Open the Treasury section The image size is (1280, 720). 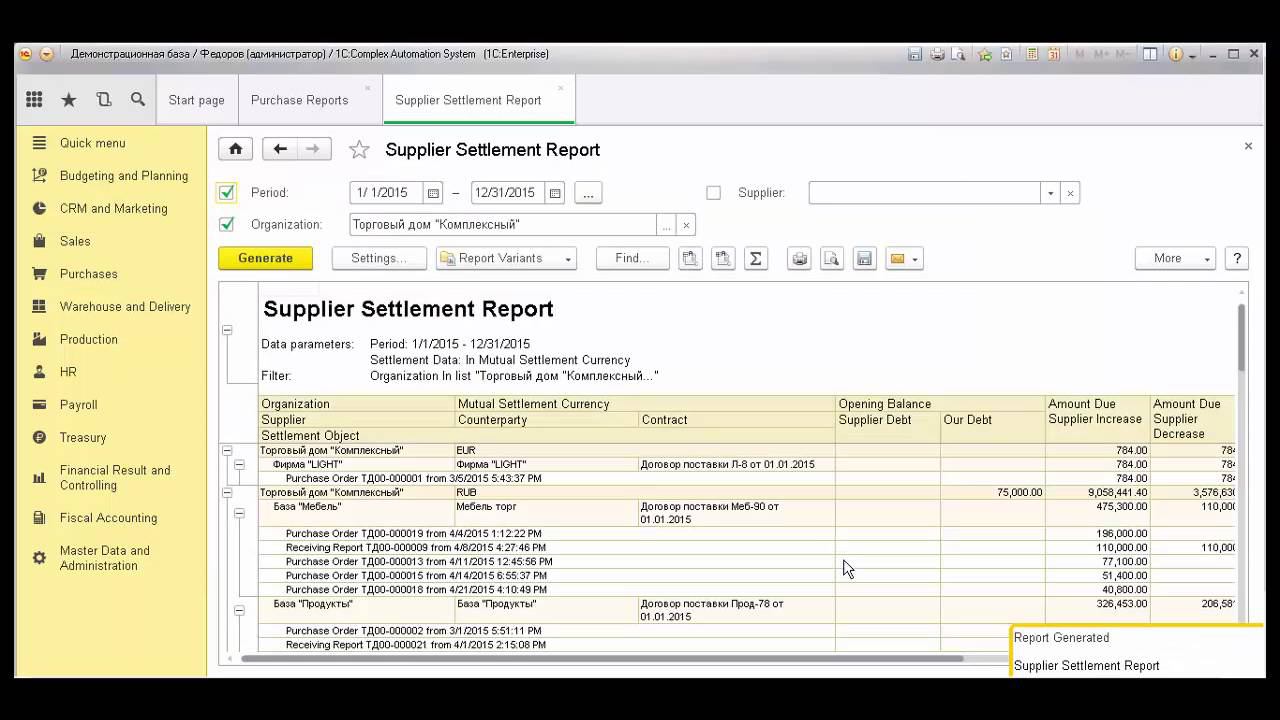(x=83, y=438)
